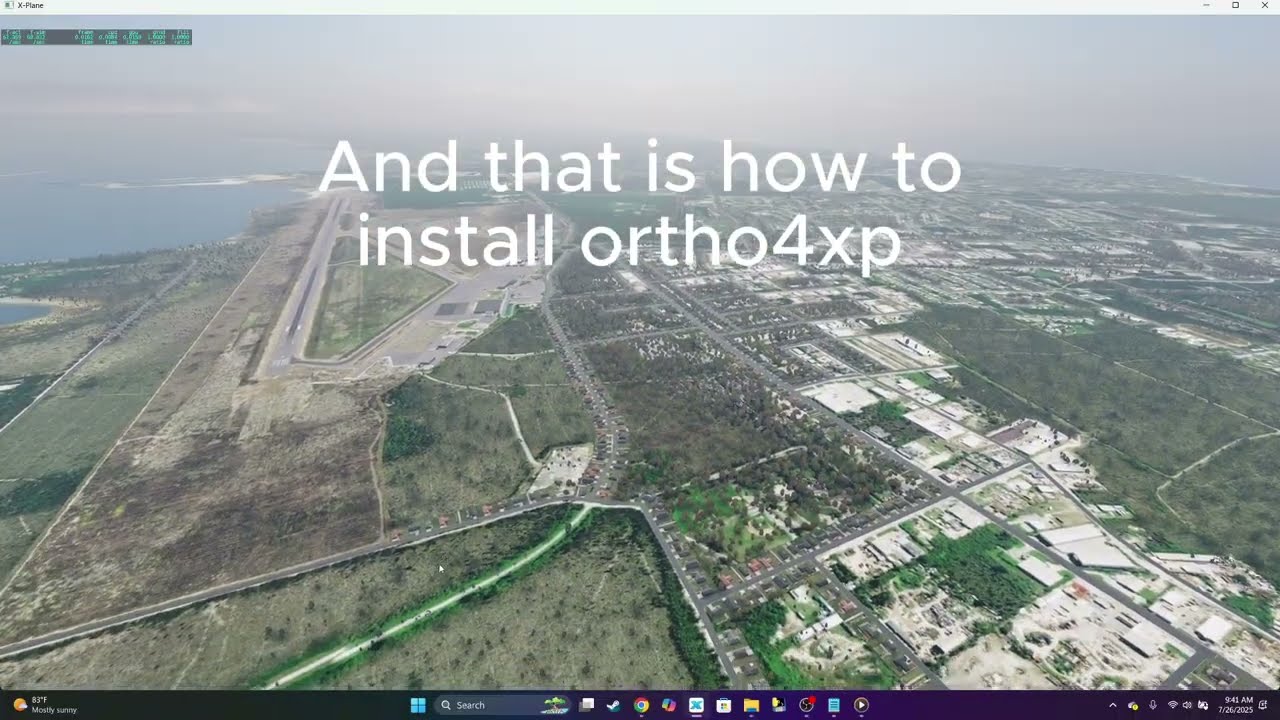Click the microphone tray icon
This screenshot has height=720, width=1280.
pos(1153,705)
